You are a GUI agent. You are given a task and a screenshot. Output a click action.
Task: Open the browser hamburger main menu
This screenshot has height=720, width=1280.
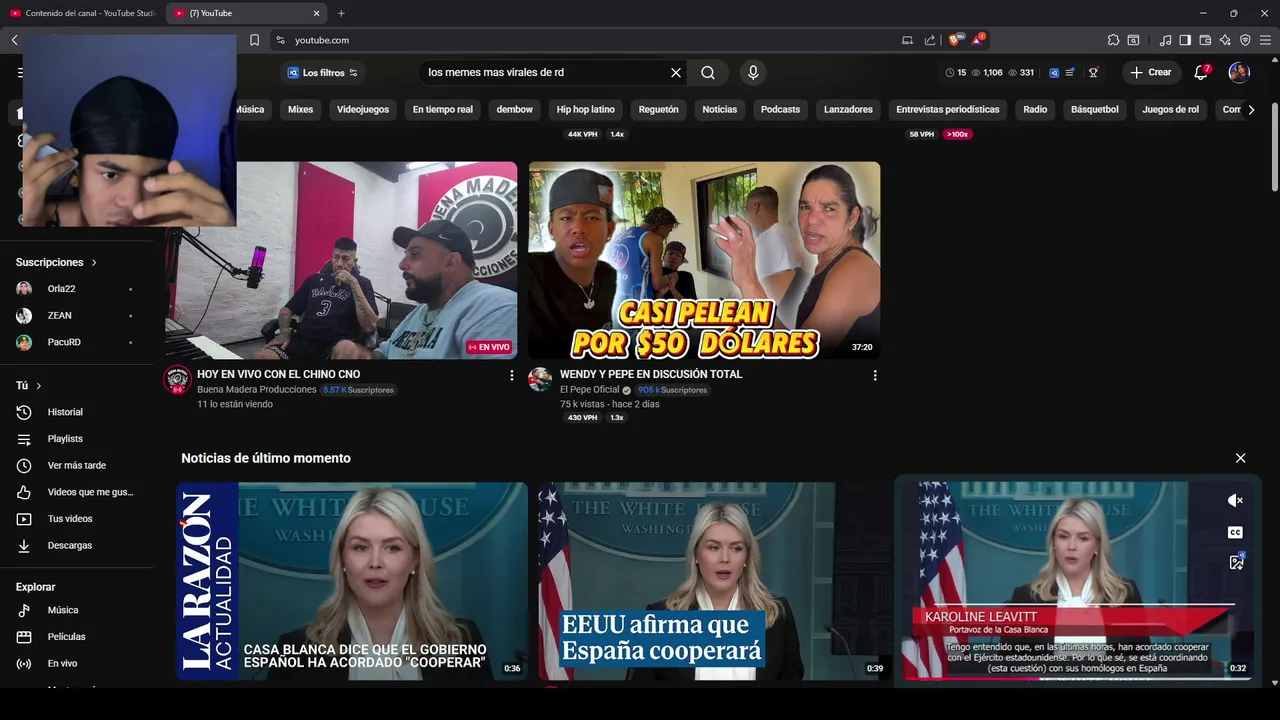tap(1265, 40)
